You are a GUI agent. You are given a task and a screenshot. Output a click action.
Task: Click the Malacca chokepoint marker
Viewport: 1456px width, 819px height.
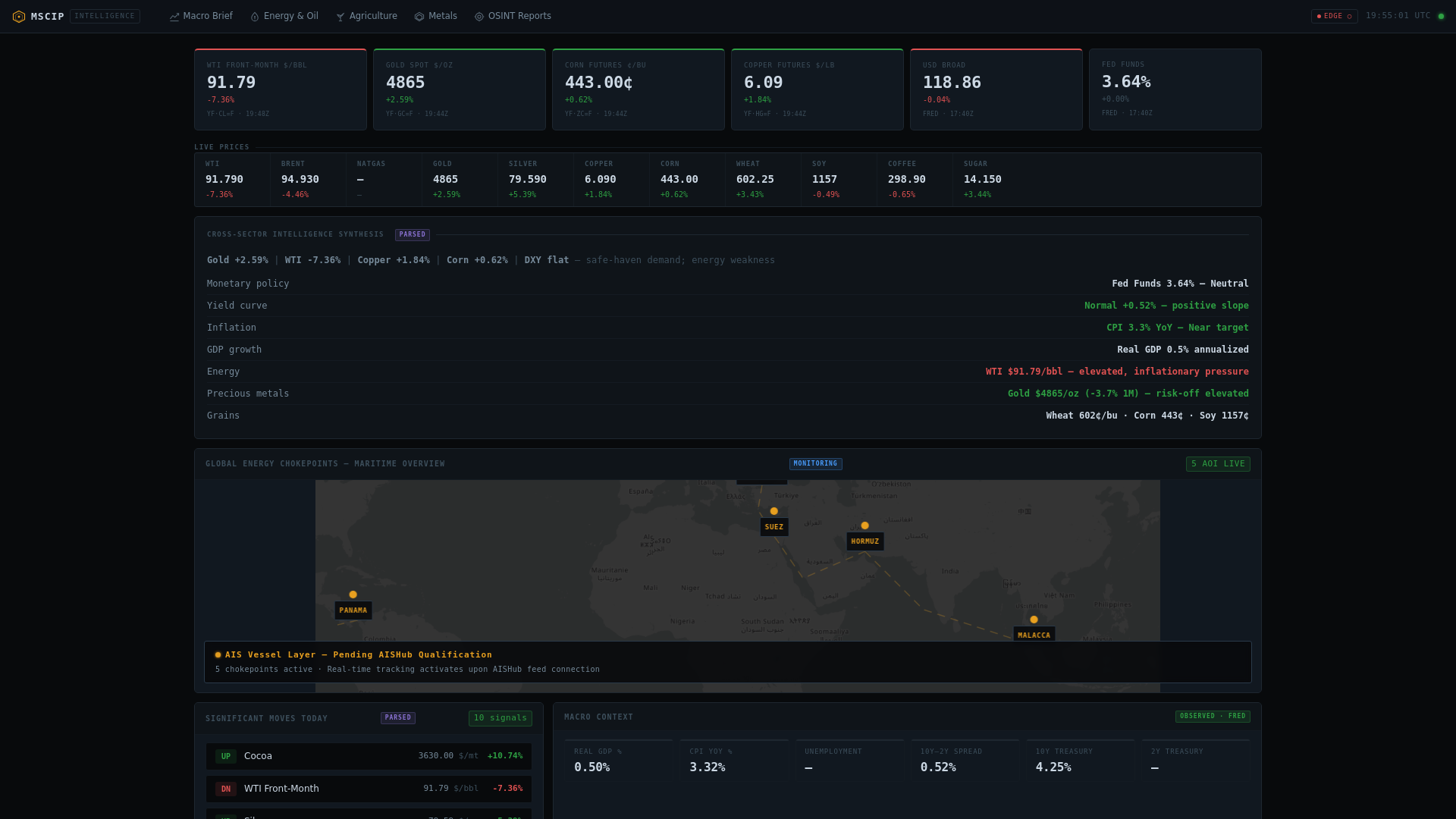coord(1034,620)
